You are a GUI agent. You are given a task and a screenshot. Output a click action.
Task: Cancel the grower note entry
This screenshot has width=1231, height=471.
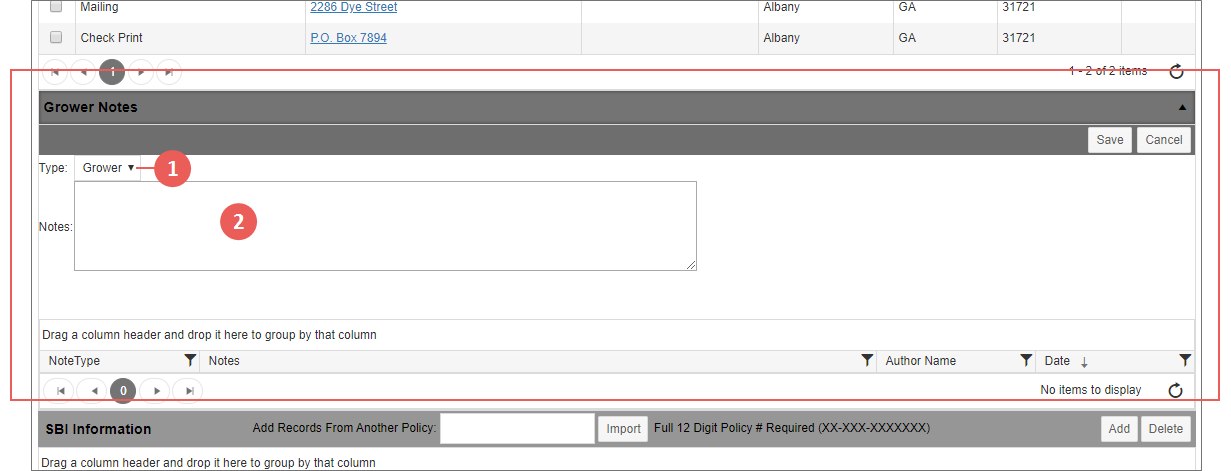1163,140
